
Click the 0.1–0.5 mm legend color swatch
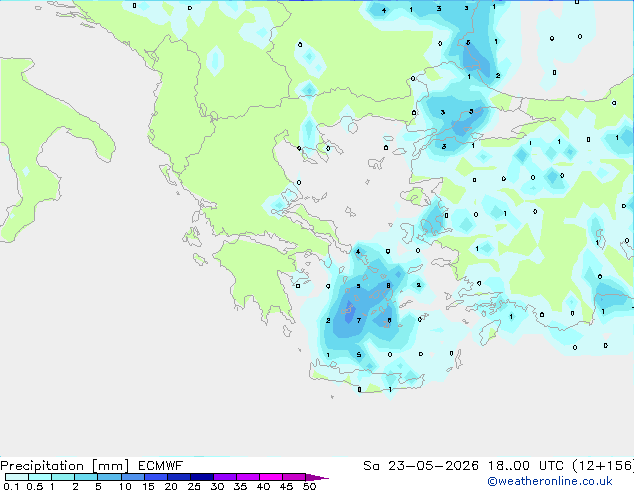[17, 477]
